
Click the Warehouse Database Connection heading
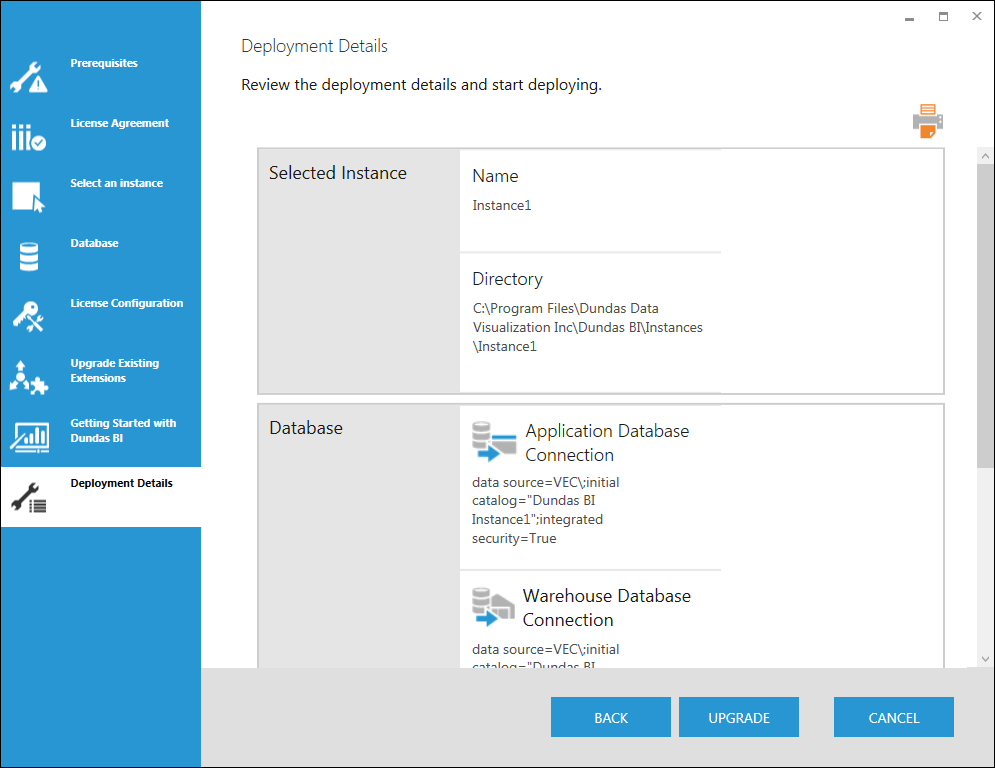click(x=607, y=607)
